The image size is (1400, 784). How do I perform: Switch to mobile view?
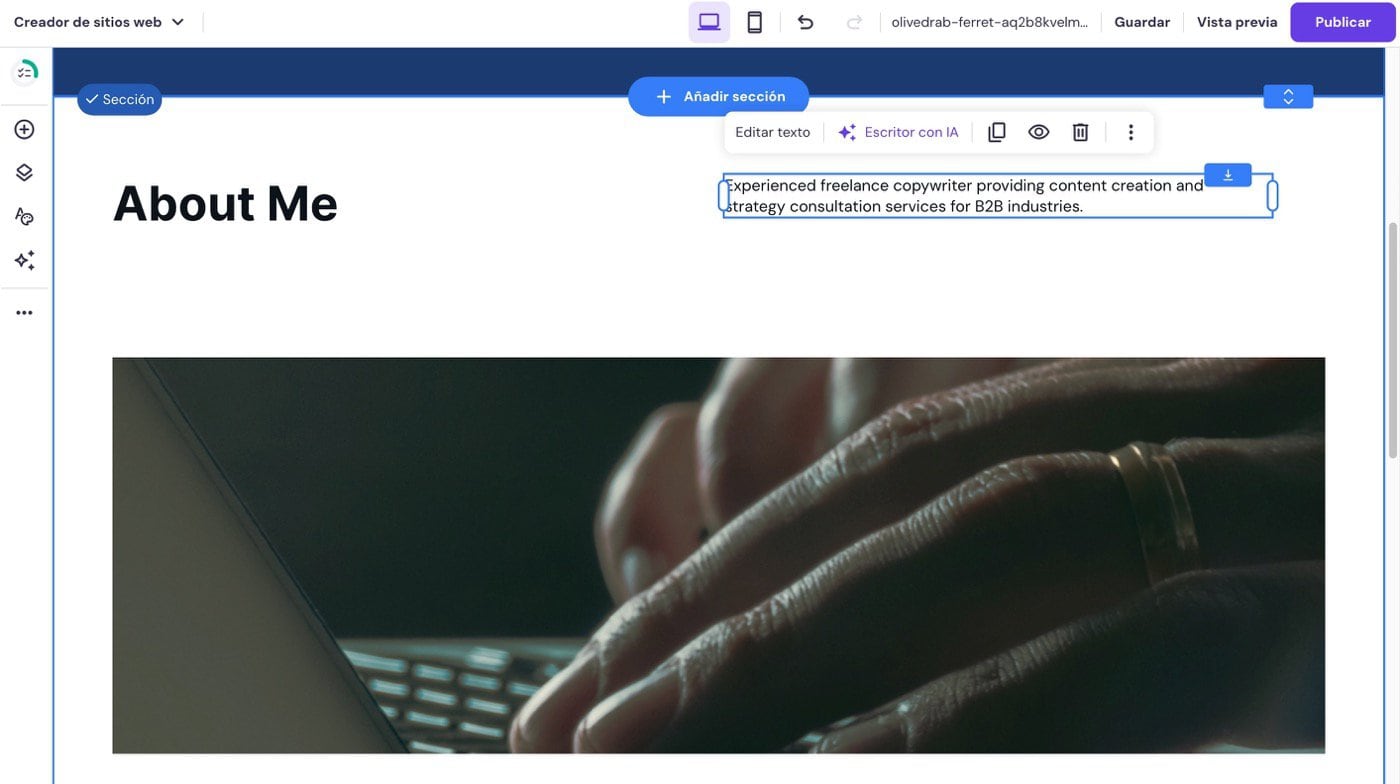755,22
